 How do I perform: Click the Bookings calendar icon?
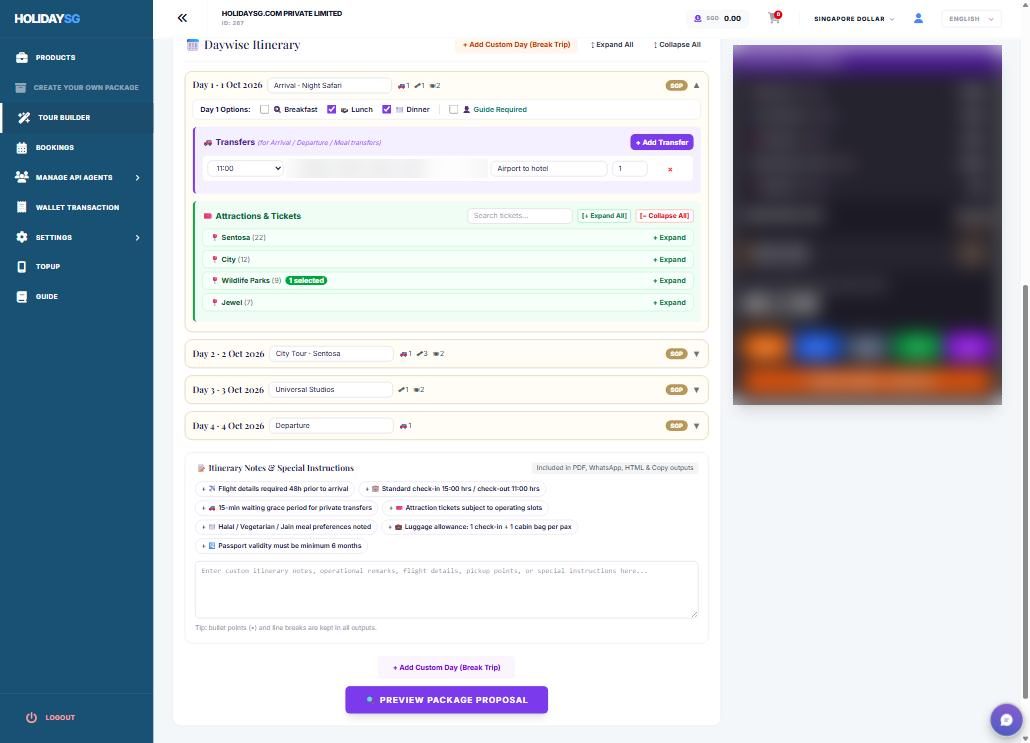click(x=22, y=147)
